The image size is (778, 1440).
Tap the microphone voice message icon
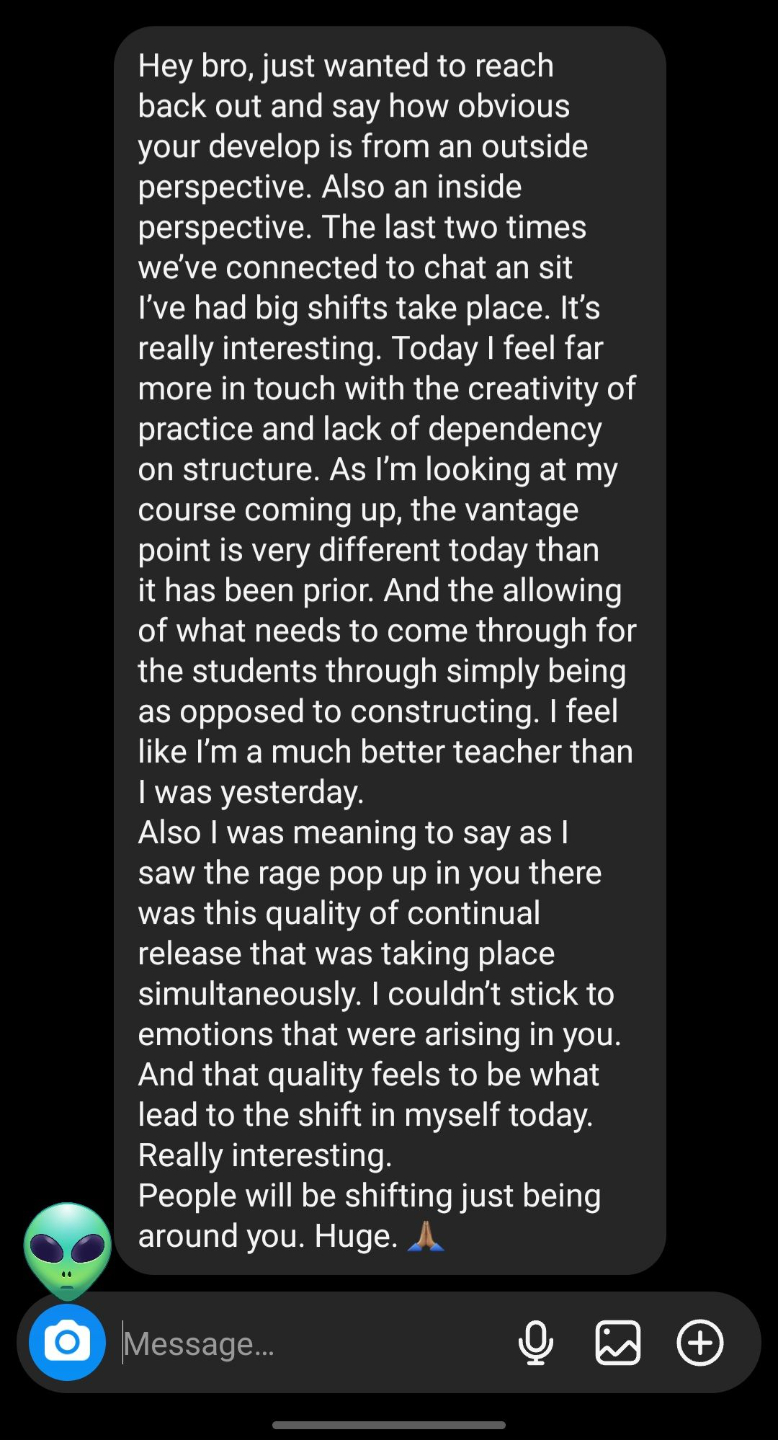click(536, 1342)
